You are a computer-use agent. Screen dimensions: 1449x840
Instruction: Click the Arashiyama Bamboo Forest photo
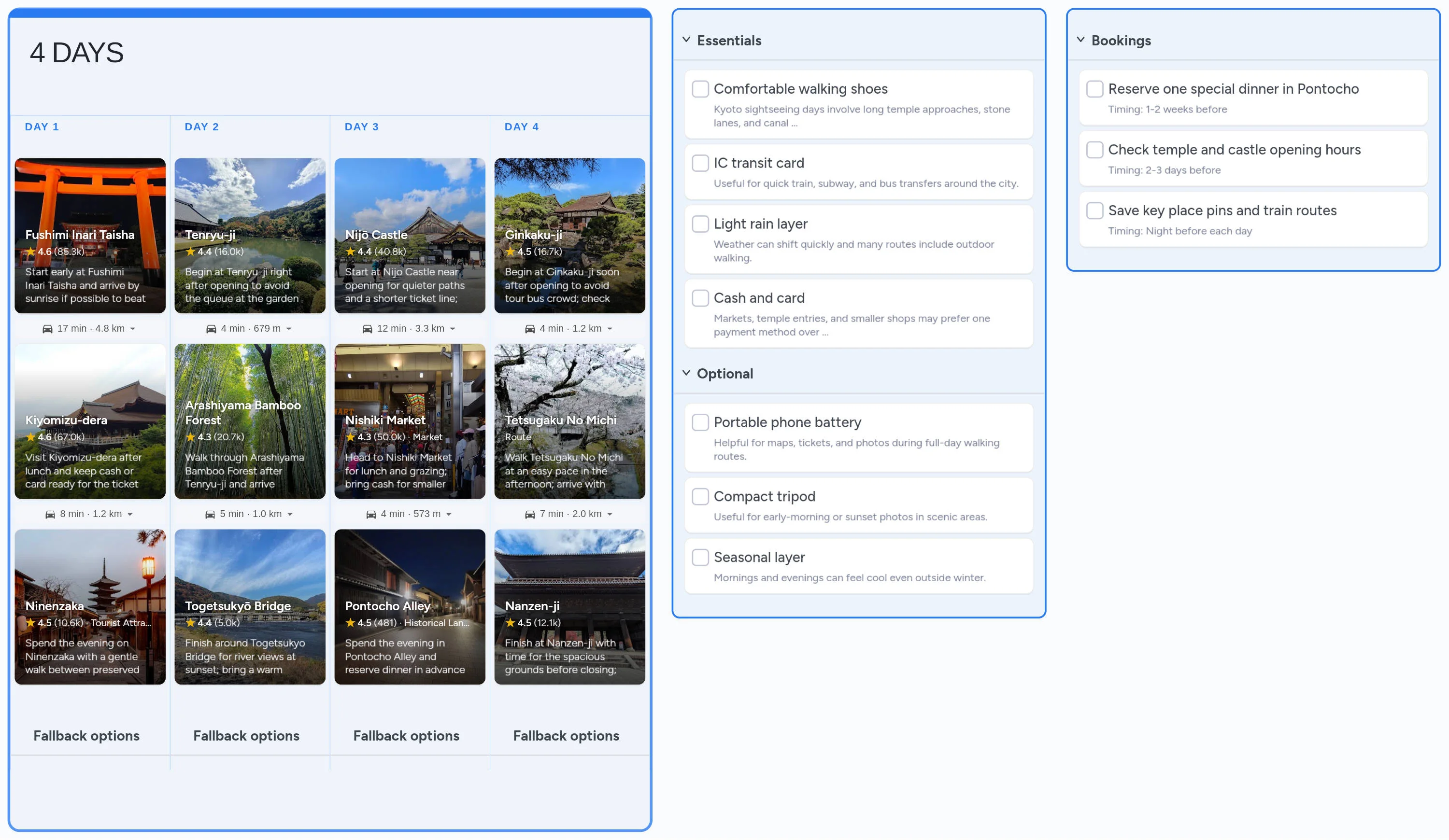point(250,422)
